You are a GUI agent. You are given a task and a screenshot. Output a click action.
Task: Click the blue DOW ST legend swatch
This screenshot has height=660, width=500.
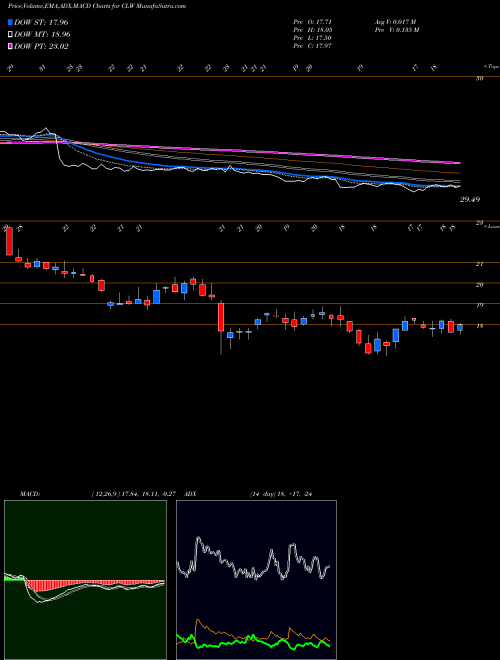coord(11,22)
